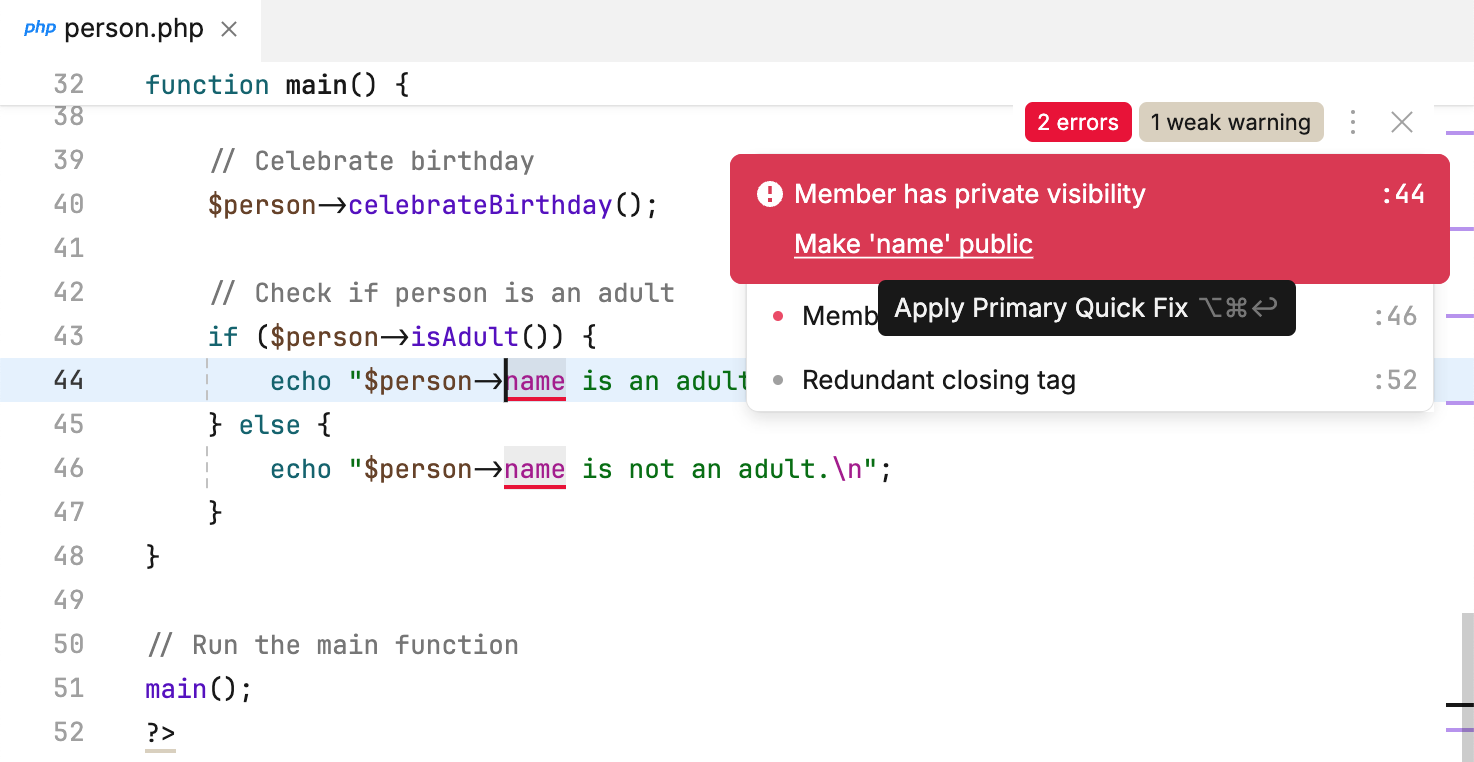Click the :44 line reference in error
The height and width of the screenshot is (762, 1474).
coord(1402,194)
